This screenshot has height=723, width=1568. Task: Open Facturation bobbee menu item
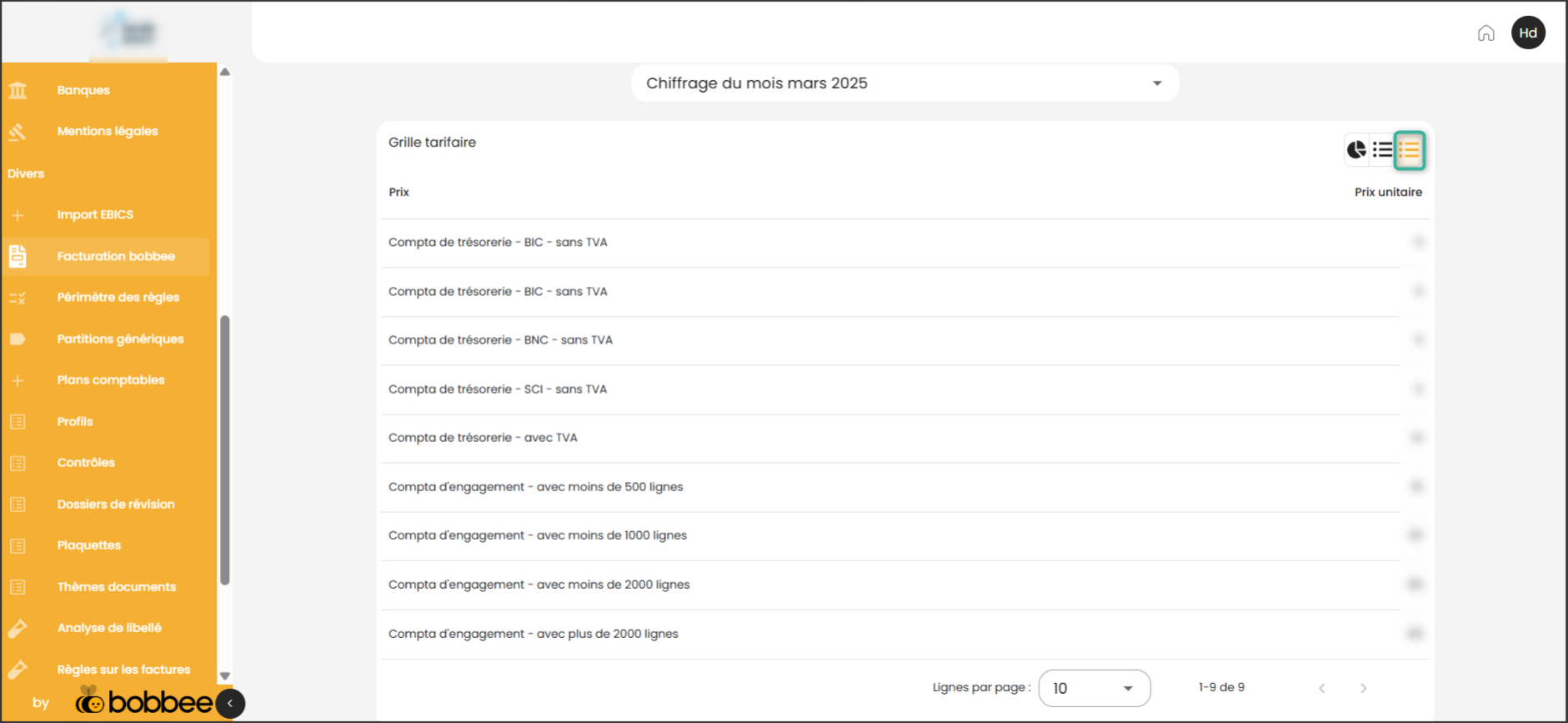coord(116,256)
